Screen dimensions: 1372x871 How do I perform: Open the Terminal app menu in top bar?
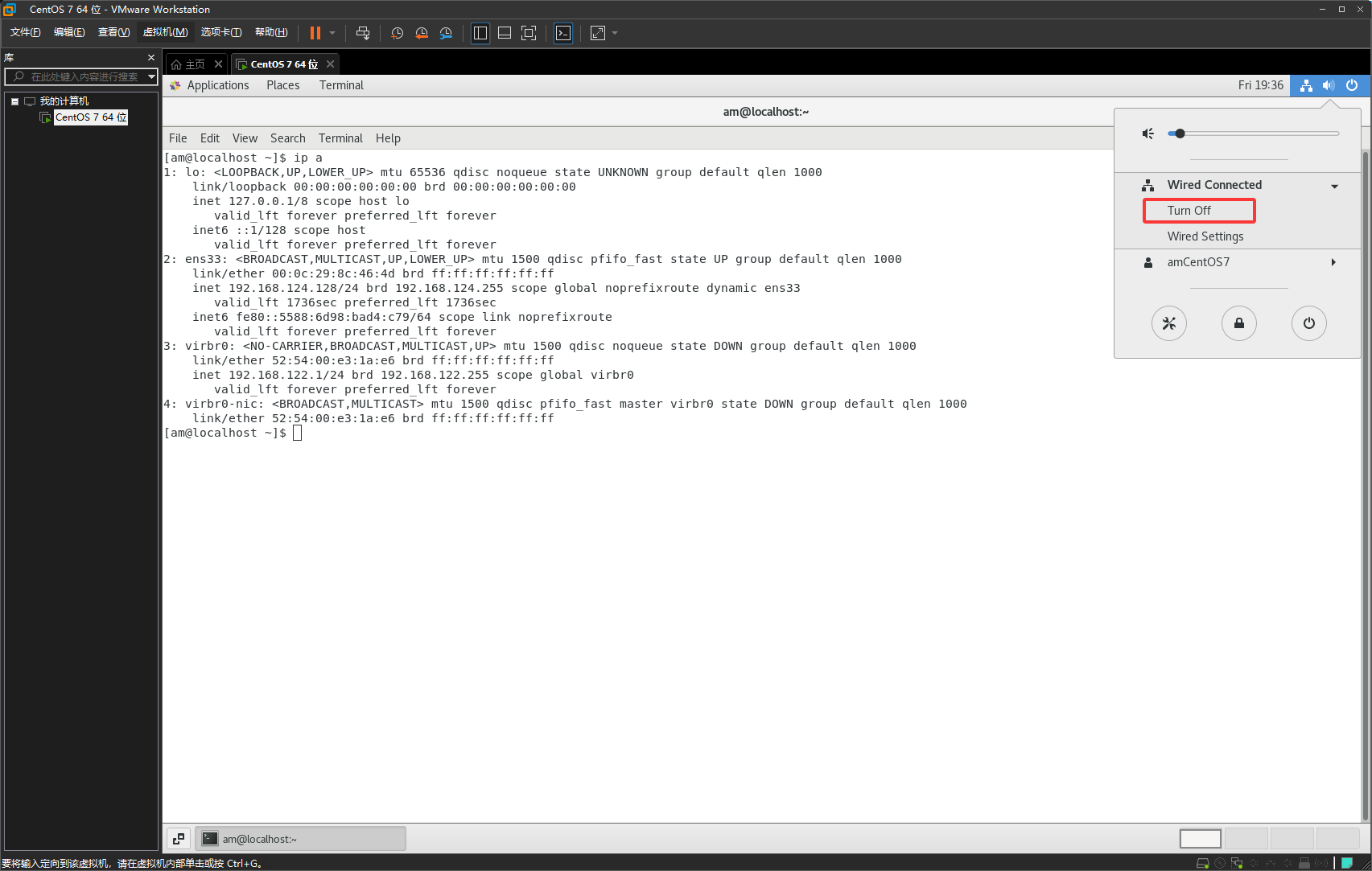(x=341, y=85)
